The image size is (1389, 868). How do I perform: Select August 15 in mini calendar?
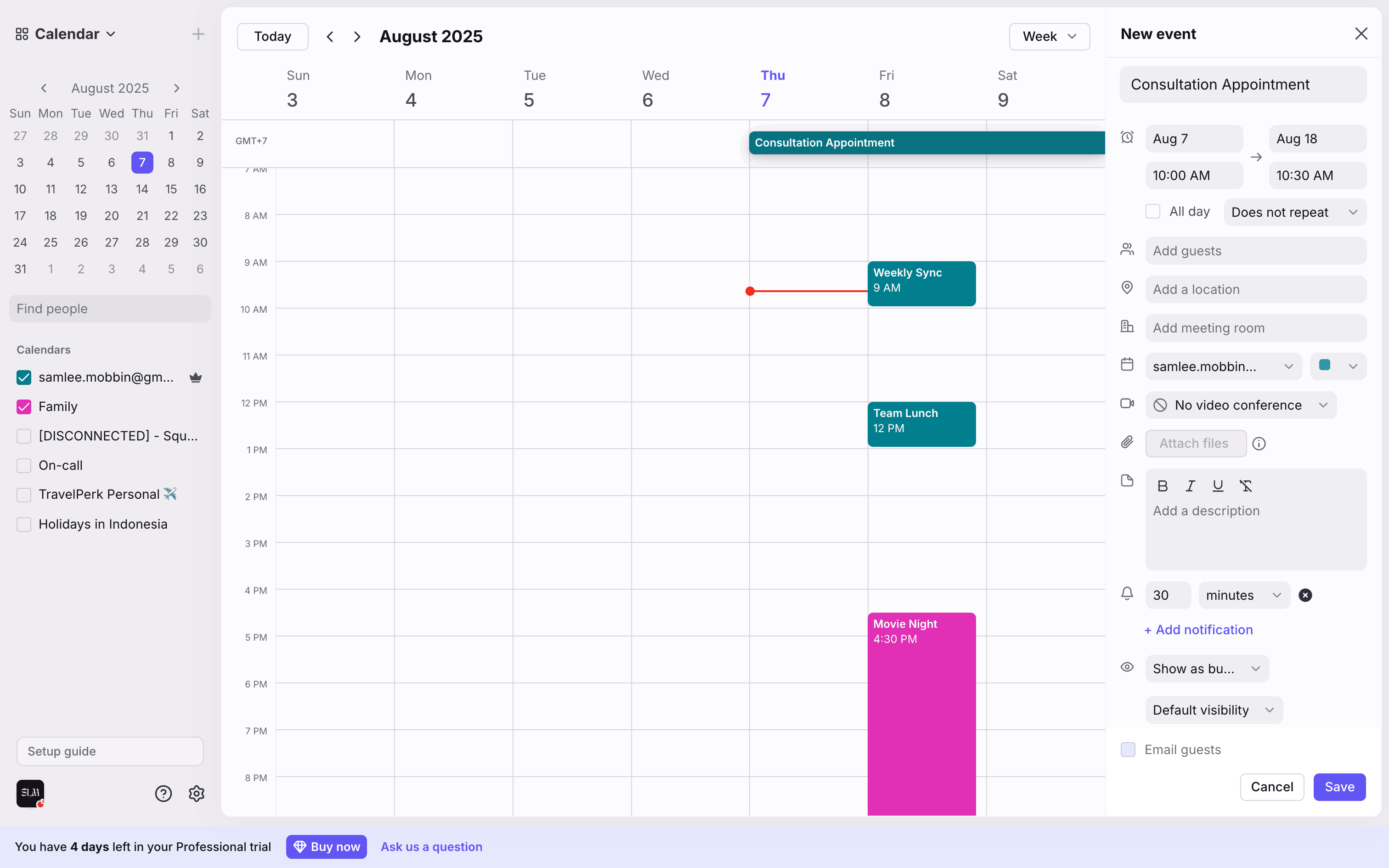tap(170, 189)
